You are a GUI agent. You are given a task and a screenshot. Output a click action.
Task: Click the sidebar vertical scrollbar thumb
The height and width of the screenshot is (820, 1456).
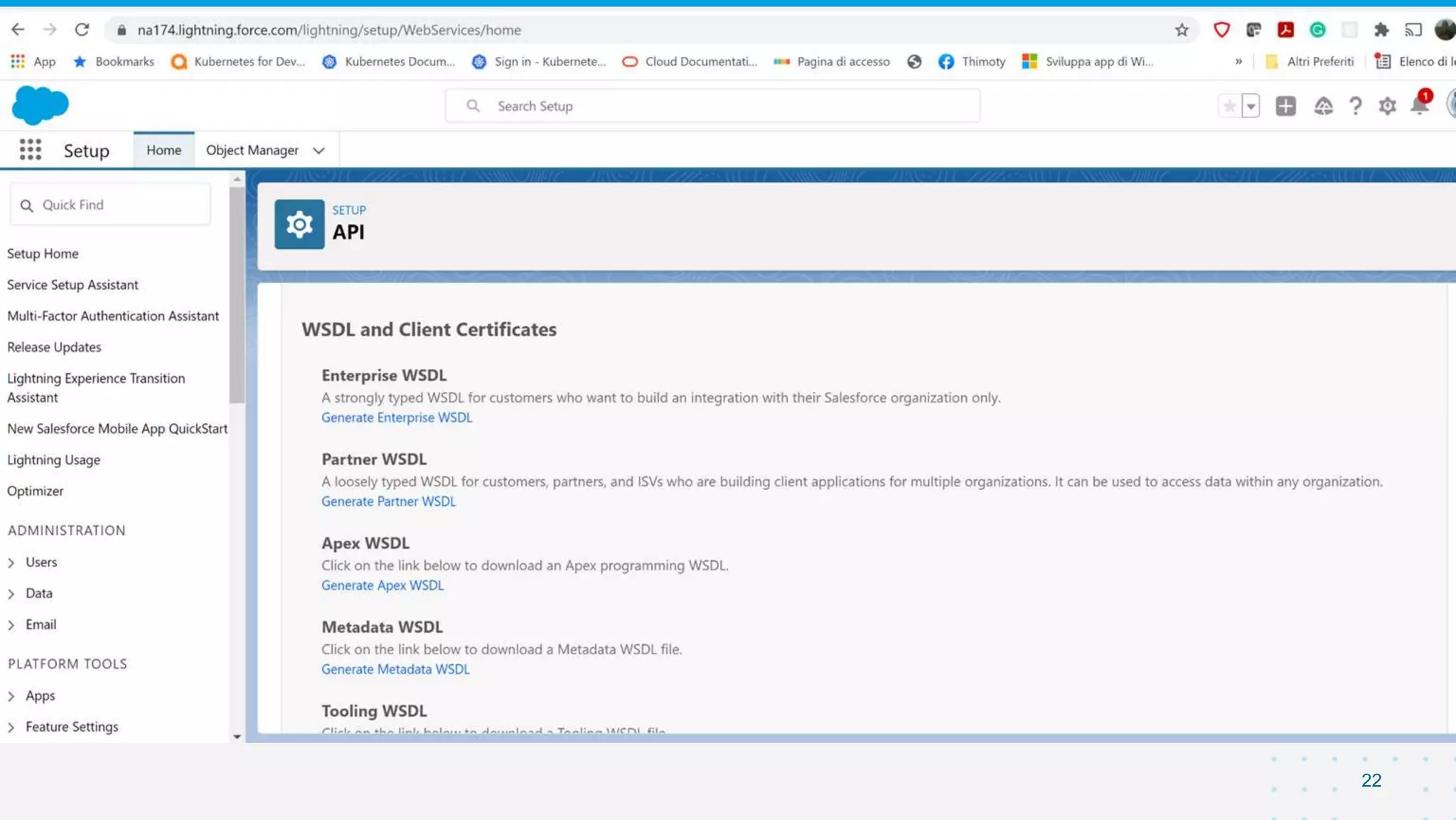237,295
